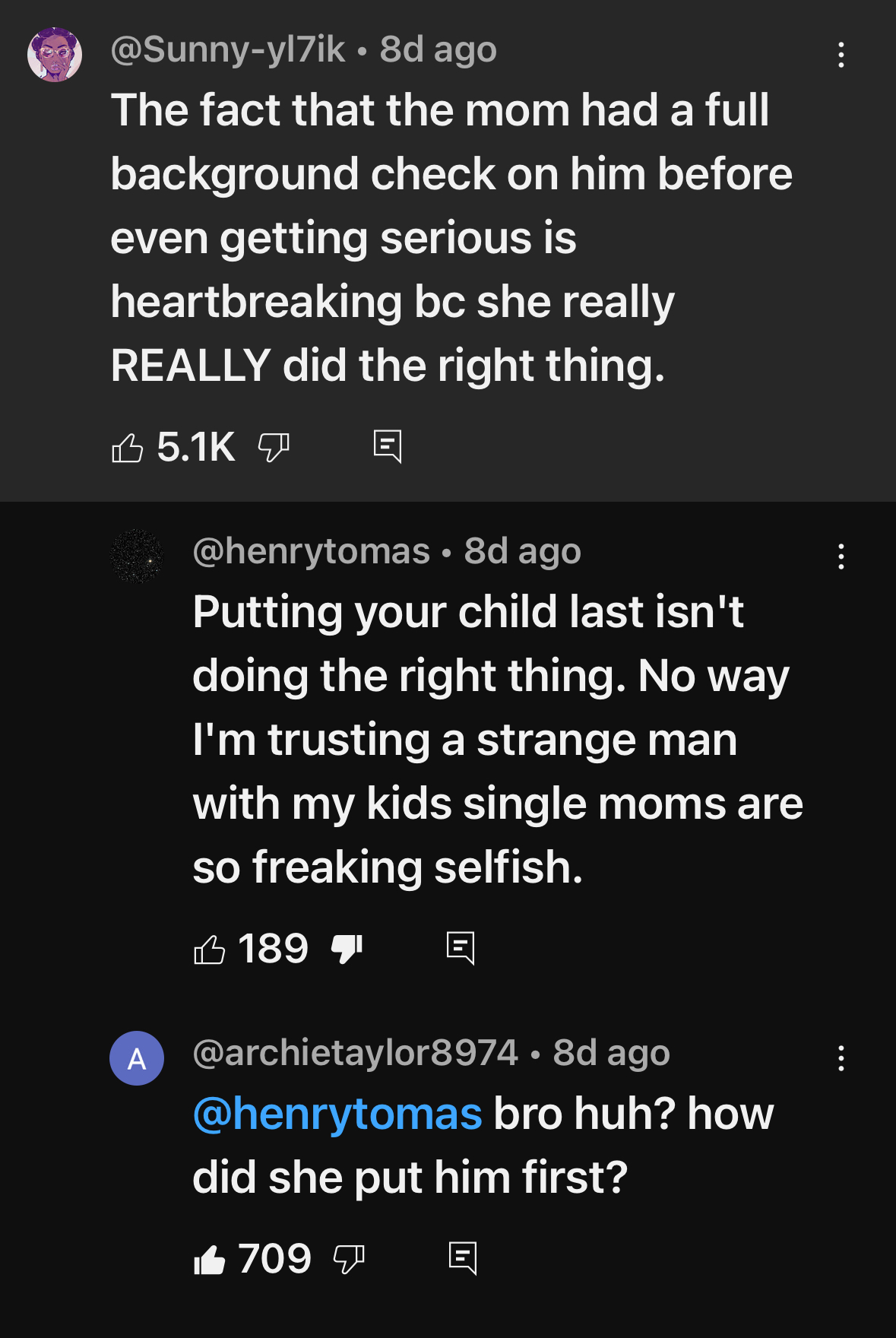Visit @Sunny-yl7ik channel via username

point(228,50)
